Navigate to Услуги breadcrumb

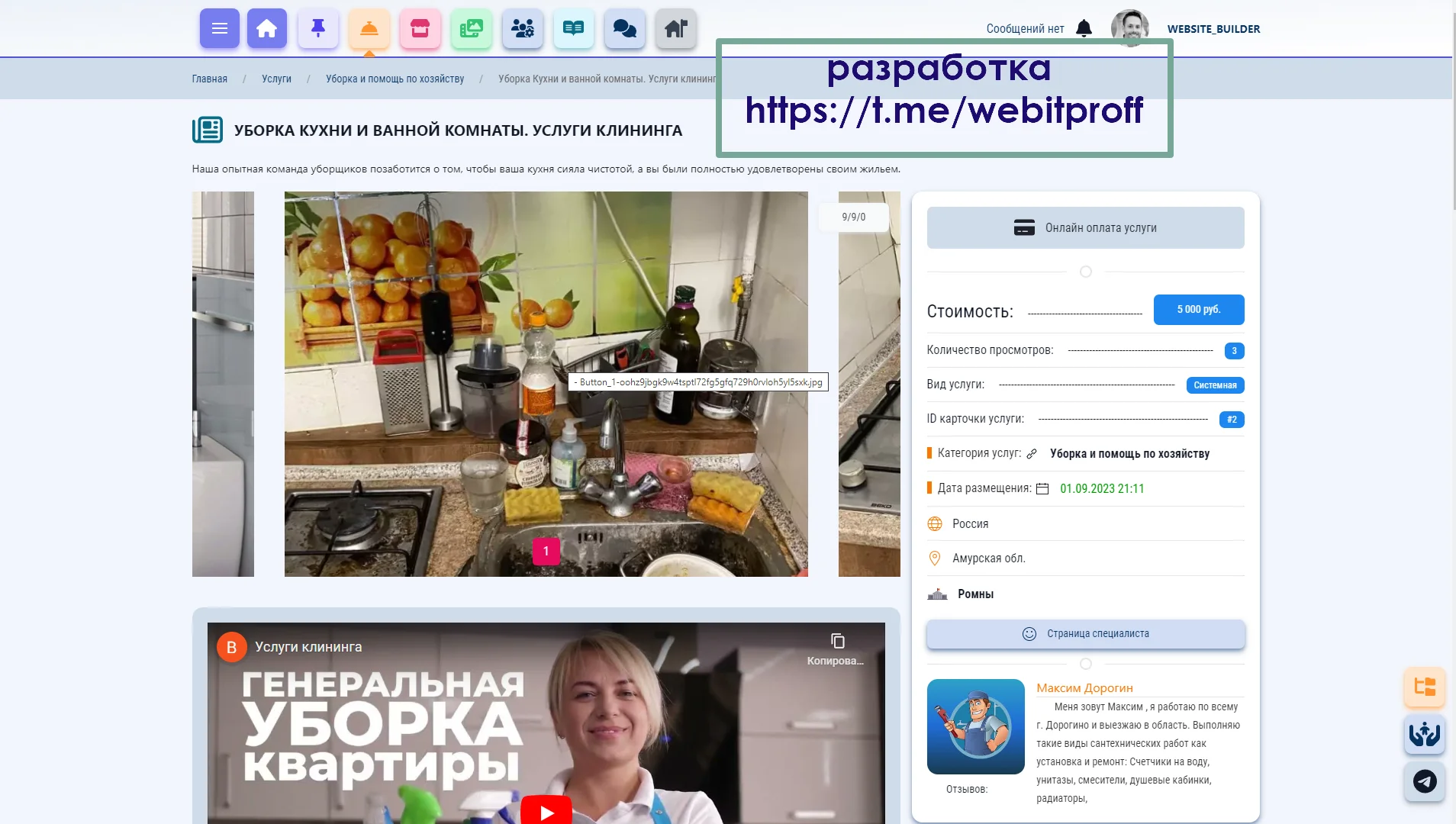276,79
